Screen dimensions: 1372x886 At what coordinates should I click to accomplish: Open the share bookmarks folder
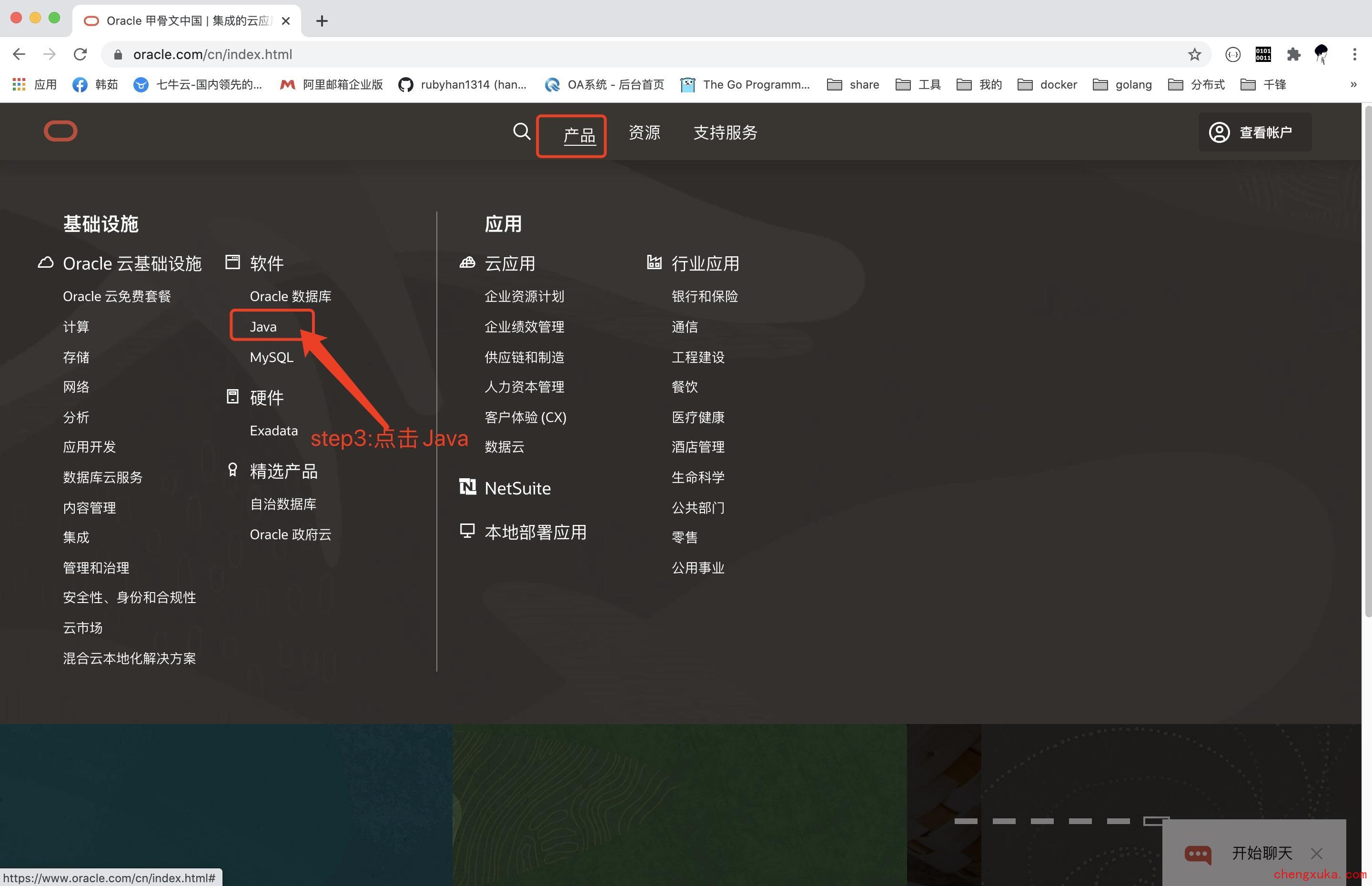tap(853, 85)
